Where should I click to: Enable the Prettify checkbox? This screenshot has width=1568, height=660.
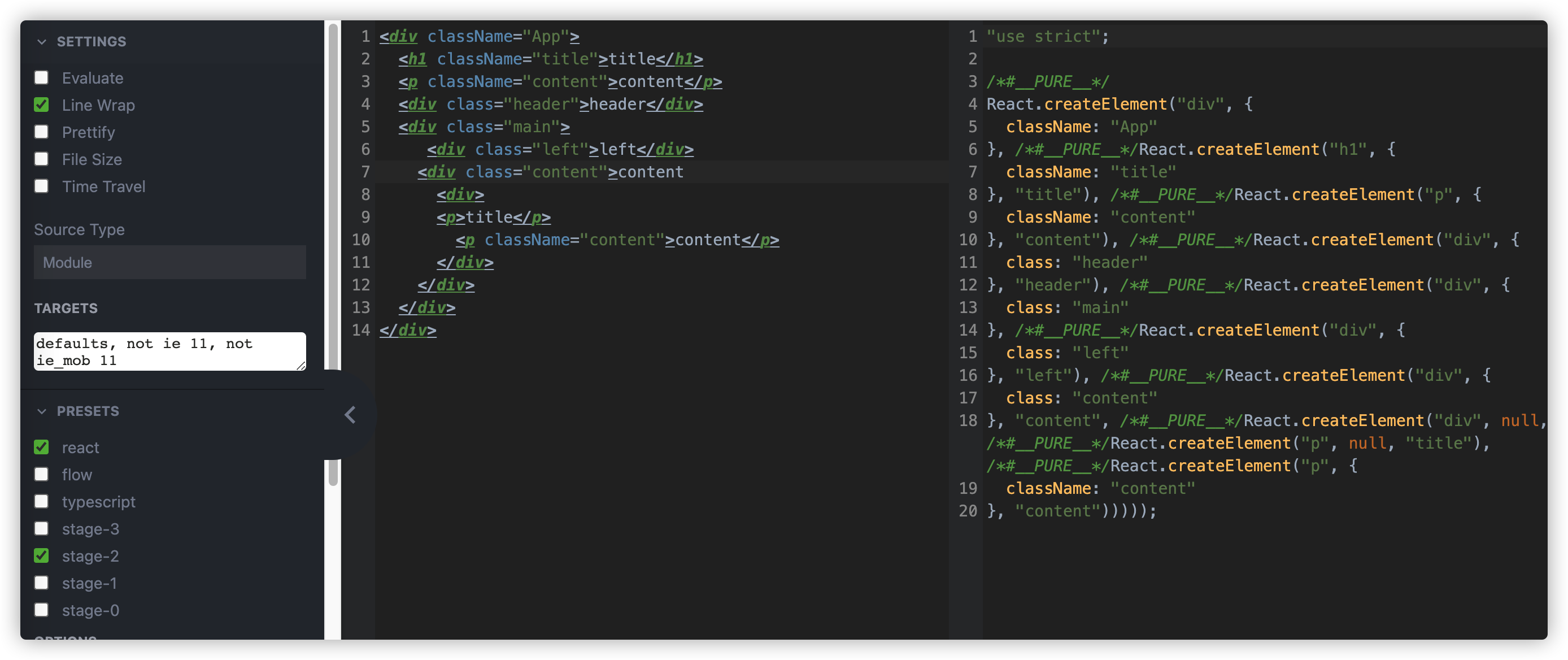(x=41, y=132)
